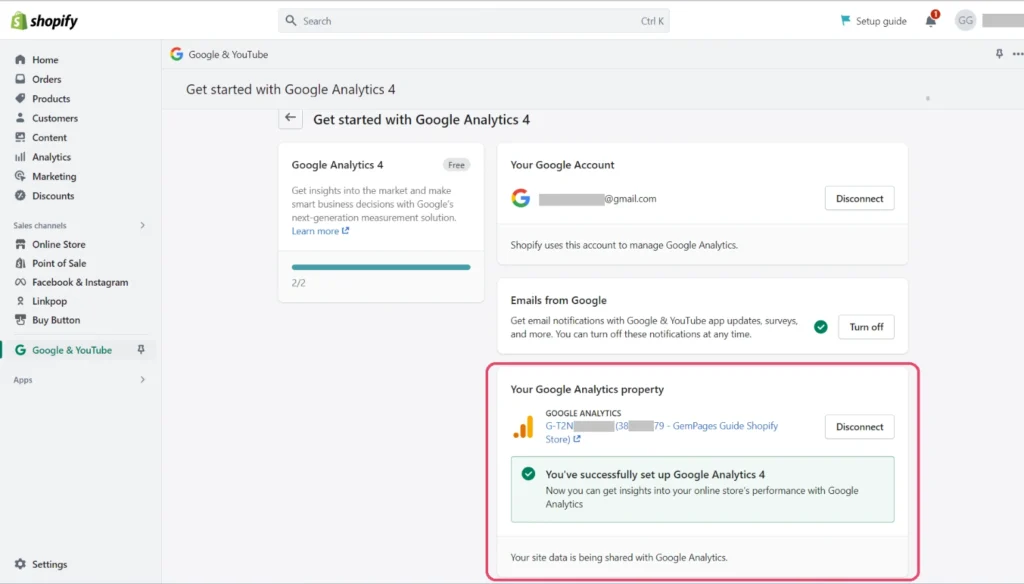1024x584 pixels.
Task: Click the Facebook & Instagram Meta icon
Action: [20, 282]
